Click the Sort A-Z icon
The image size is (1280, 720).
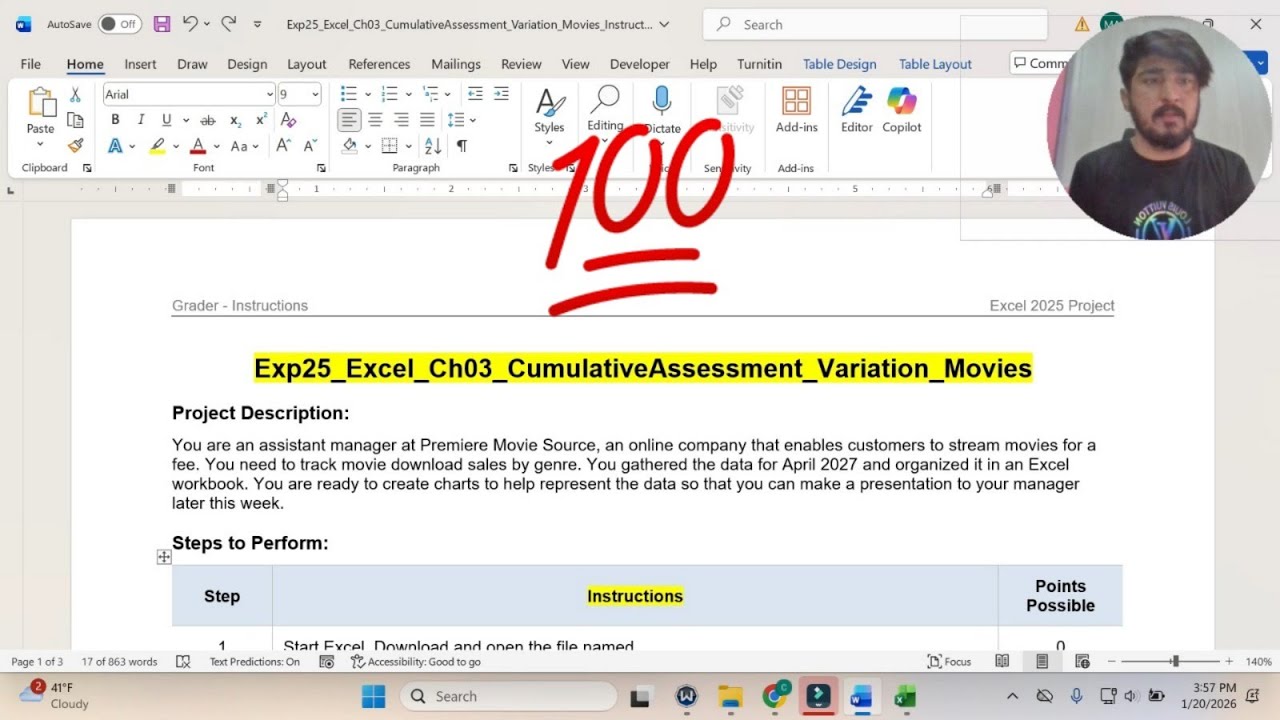coord(433,146)
